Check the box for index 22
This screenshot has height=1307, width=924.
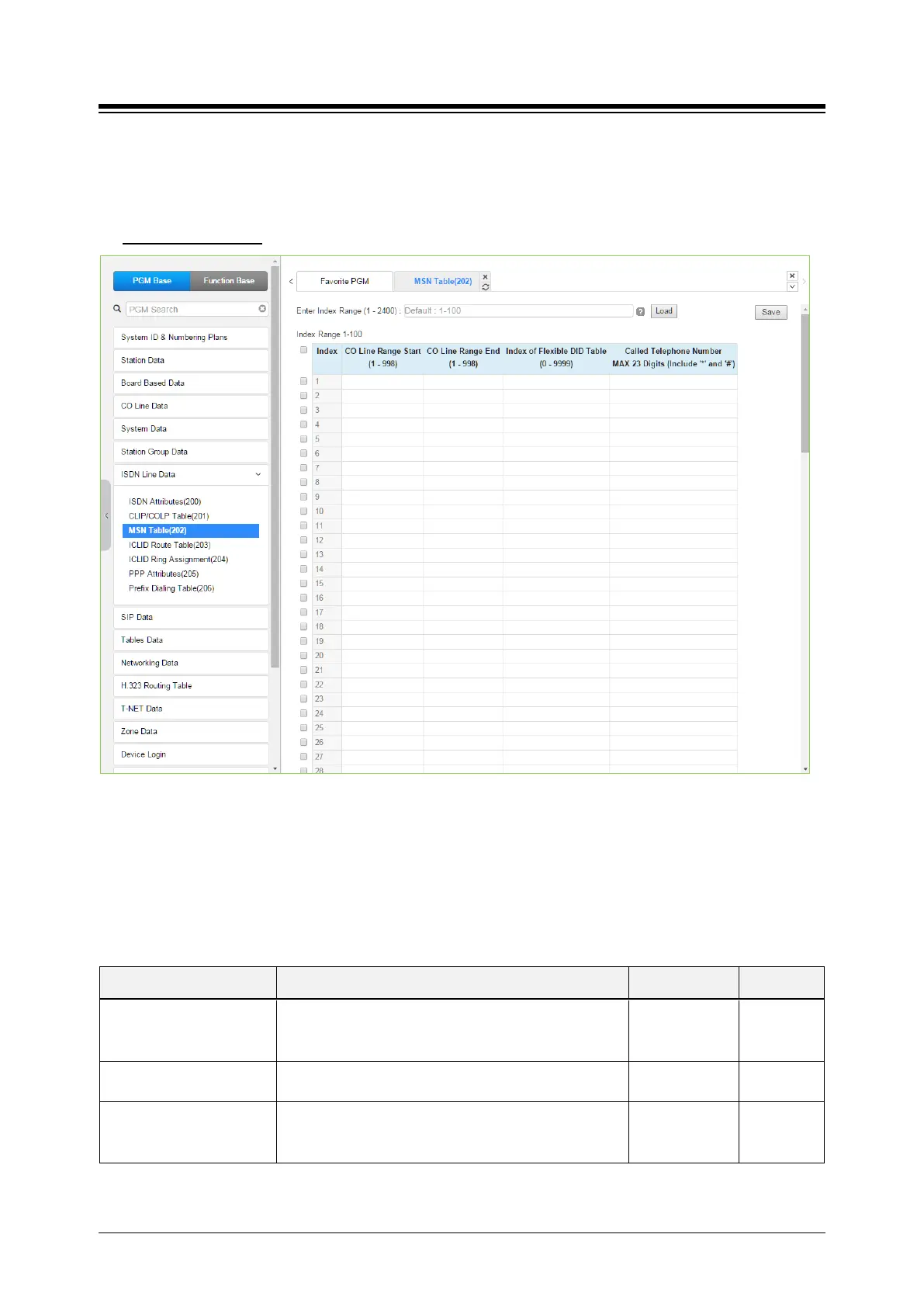[303, 685]
